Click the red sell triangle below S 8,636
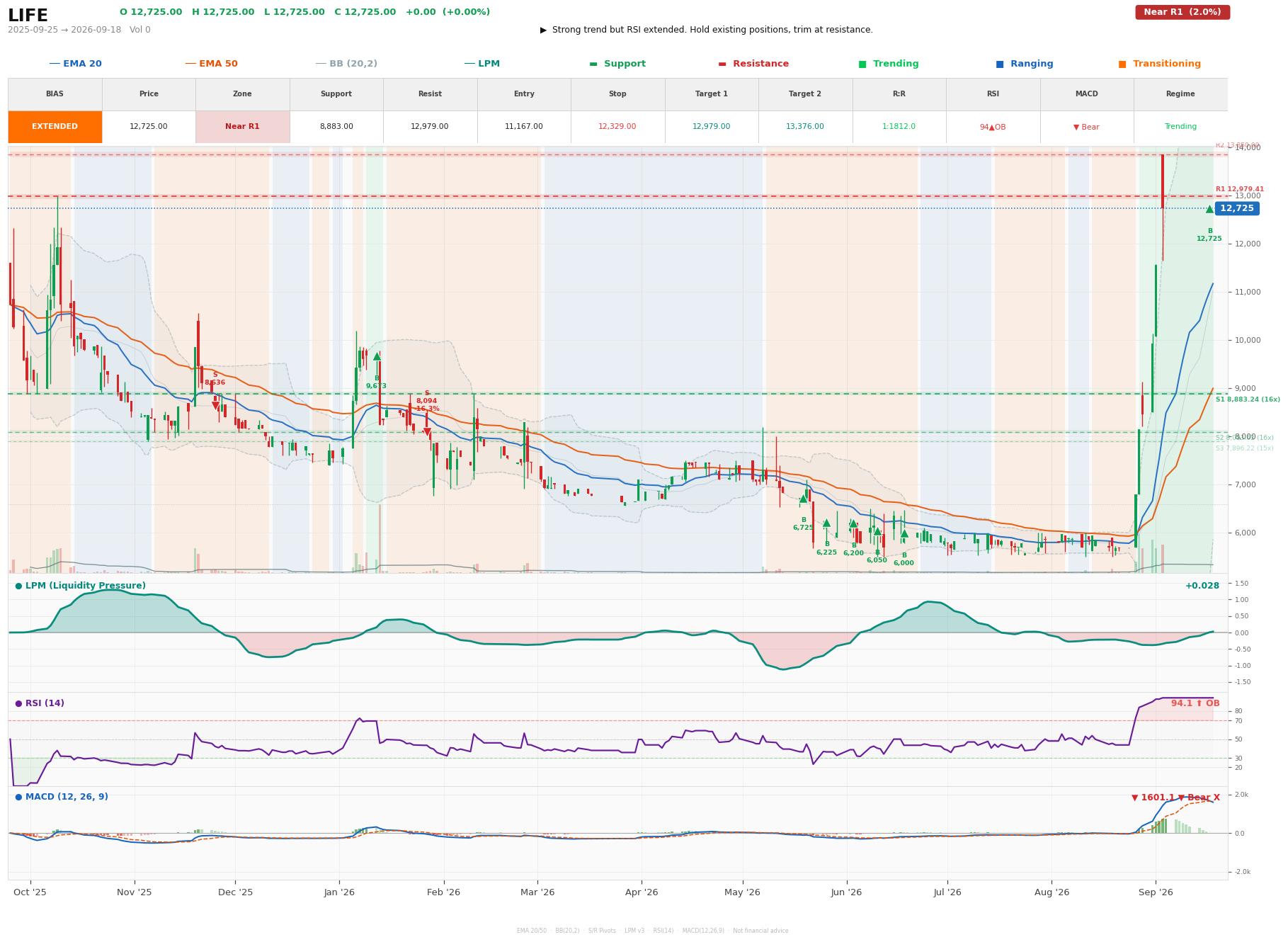The width and height of the screenshot is (1288, 942). coord(215,406)
